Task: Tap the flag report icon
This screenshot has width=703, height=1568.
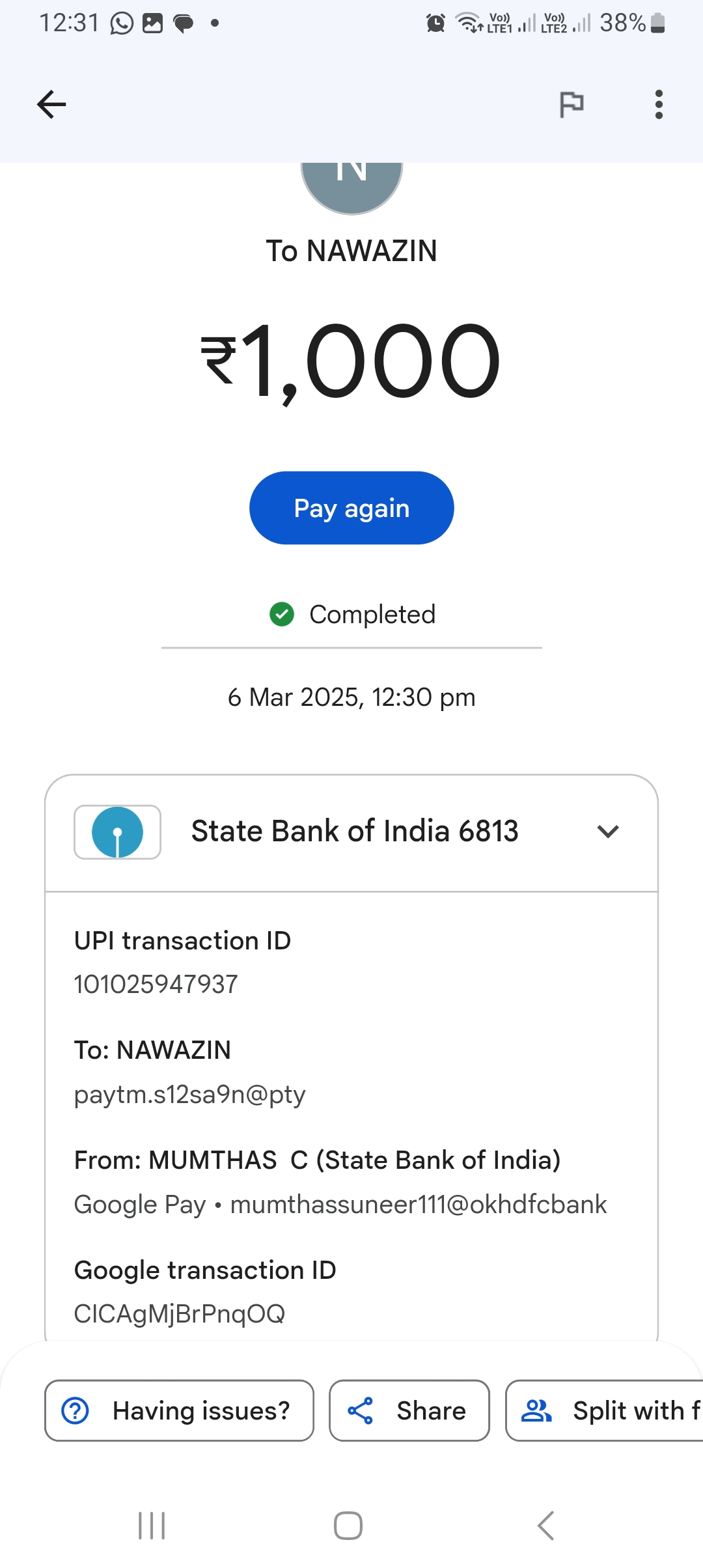Action: pyautogui.click(x=572, y=104)
